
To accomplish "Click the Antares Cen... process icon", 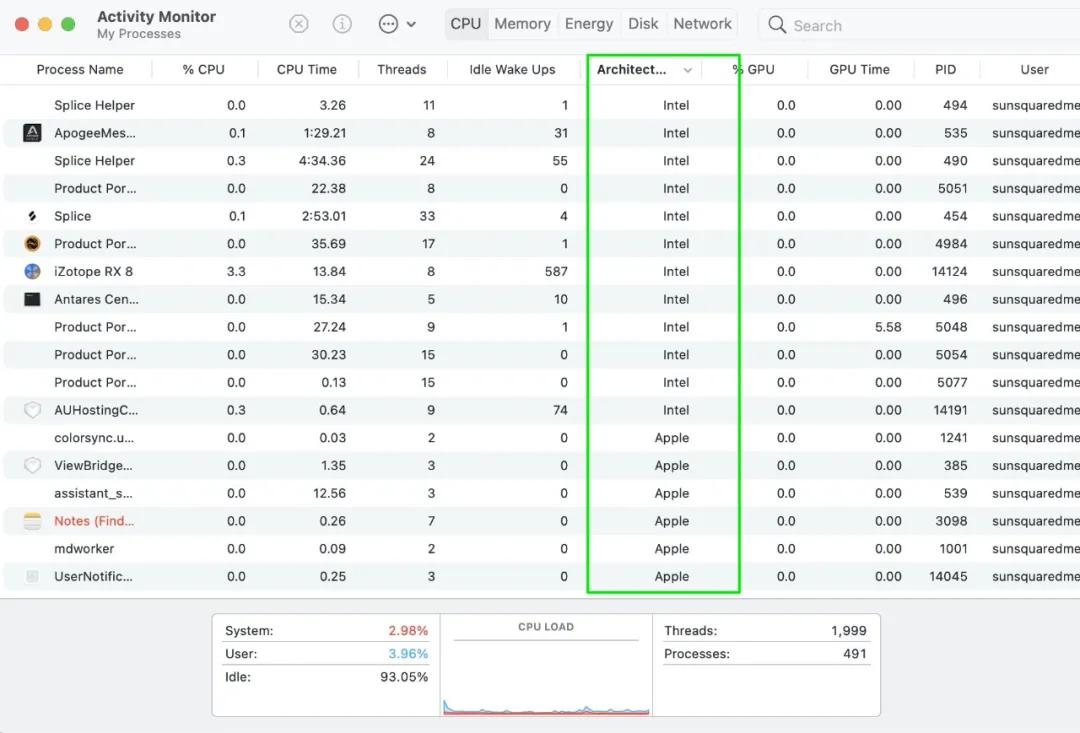I will [32, 299].
